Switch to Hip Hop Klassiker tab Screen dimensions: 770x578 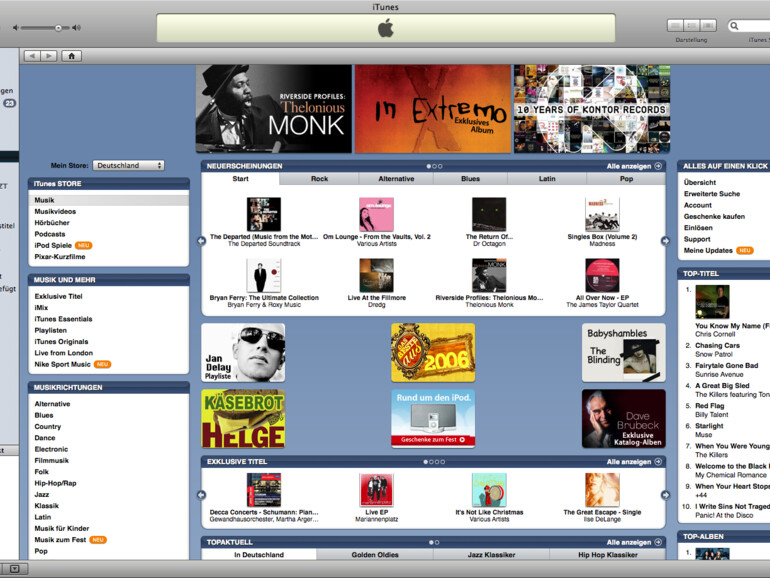click(607, 554)
